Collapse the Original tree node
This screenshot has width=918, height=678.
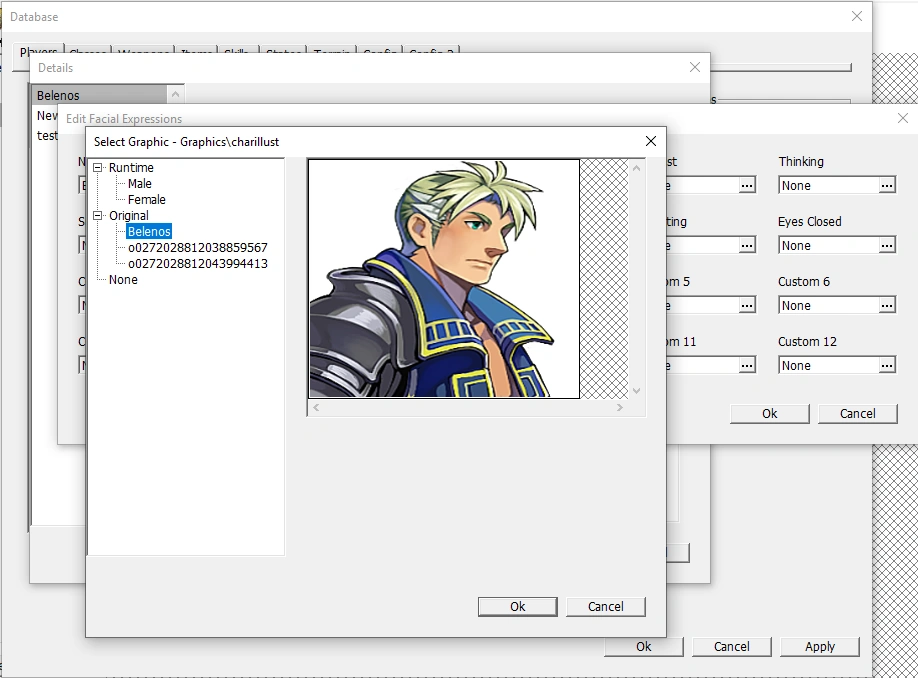click(x=98, y=215)
